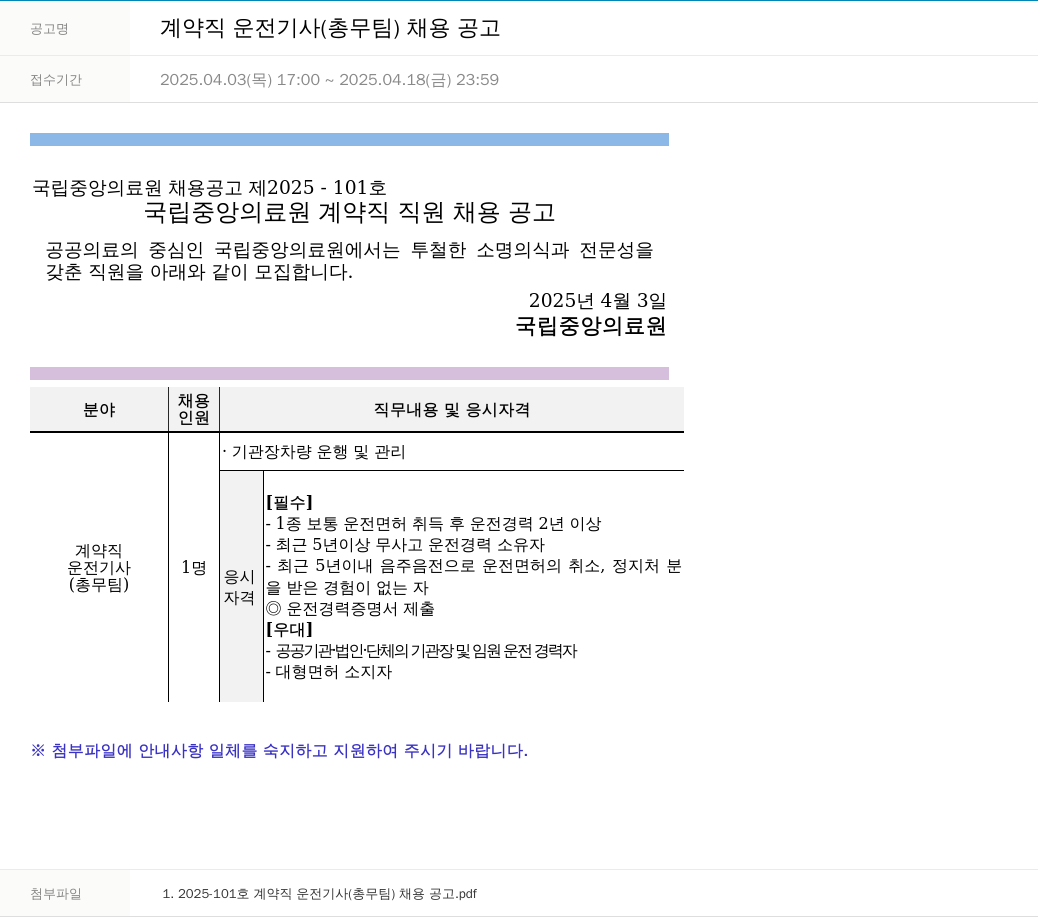The height and width of the screenshot is (918, 1038).
Task: Click '공공기관·법인·단체의 기관장 및 임원 운전 경력자' line
Action: [x=421, y=651]
